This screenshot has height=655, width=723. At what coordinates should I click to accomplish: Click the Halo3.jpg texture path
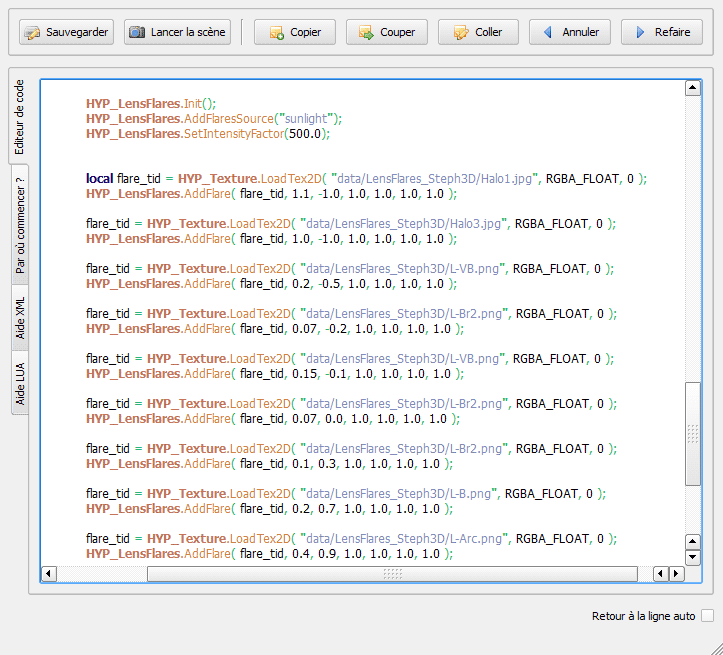[404, 224]
